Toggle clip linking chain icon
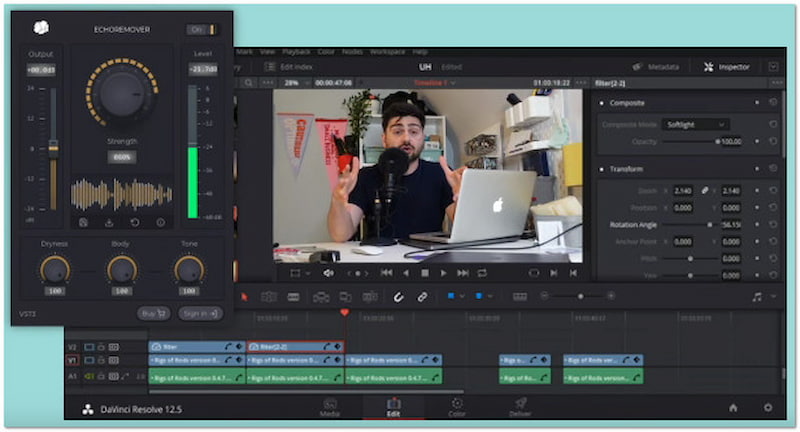This screenshot has height=432, width=800. (x=422, y=296)
